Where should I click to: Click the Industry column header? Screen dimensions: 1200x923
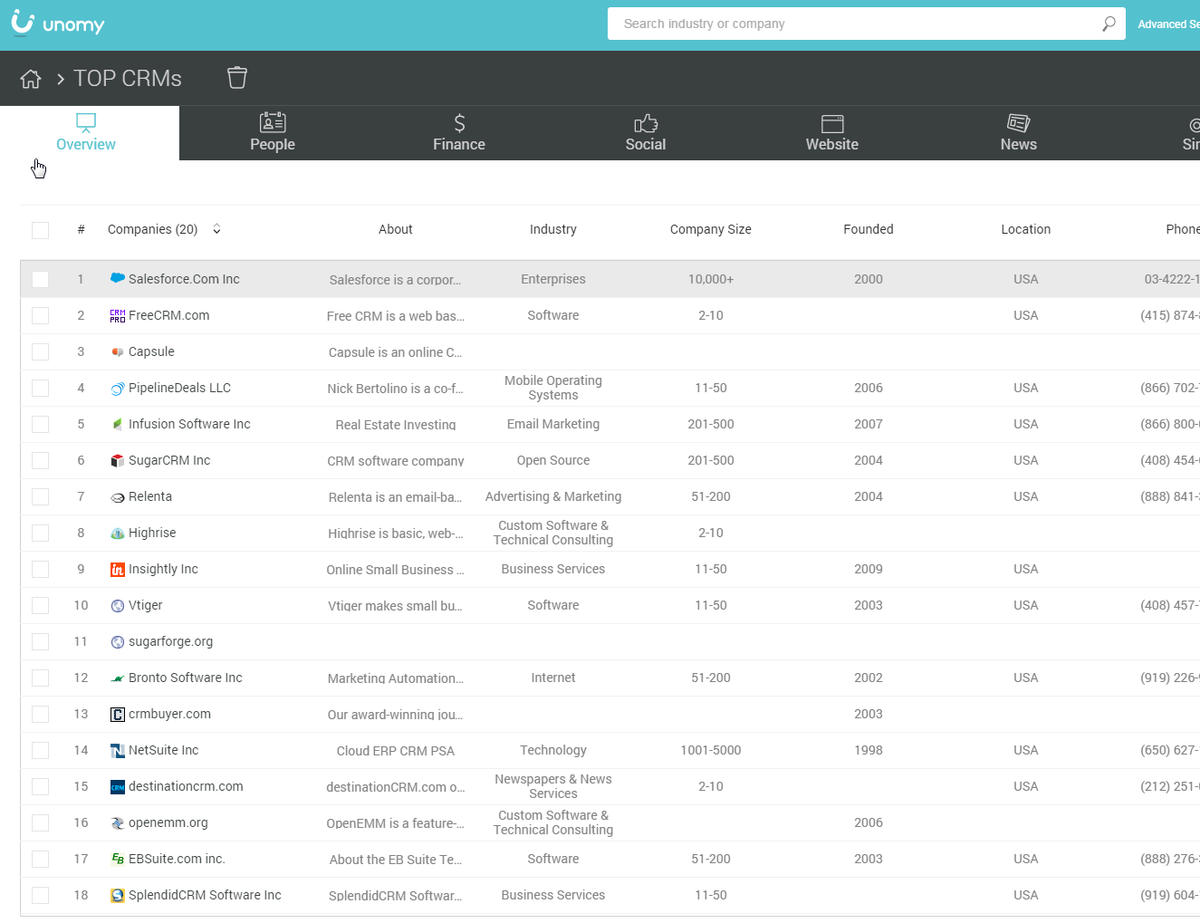(553, 229)
